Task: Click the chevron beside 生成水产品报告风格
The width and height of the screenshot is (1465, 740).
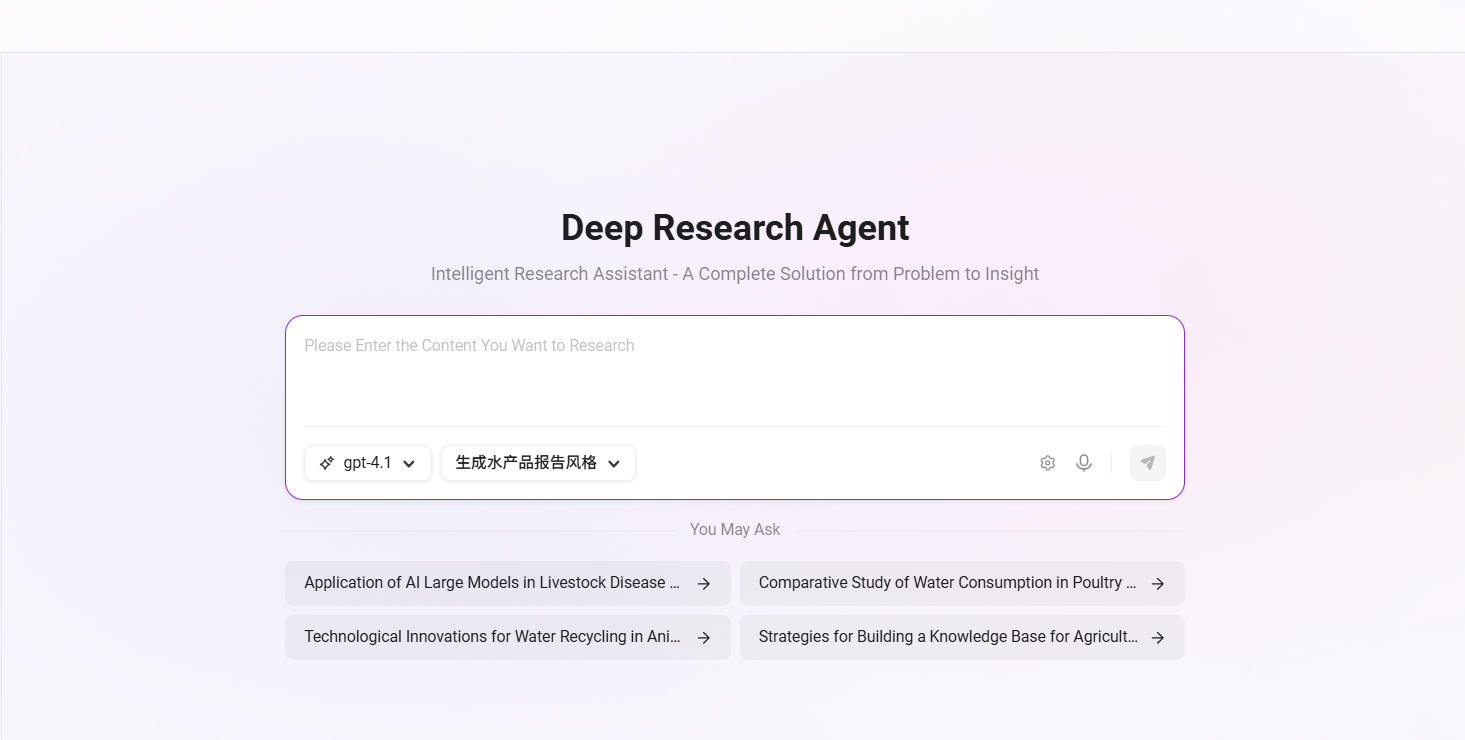Action: point(614,464)
